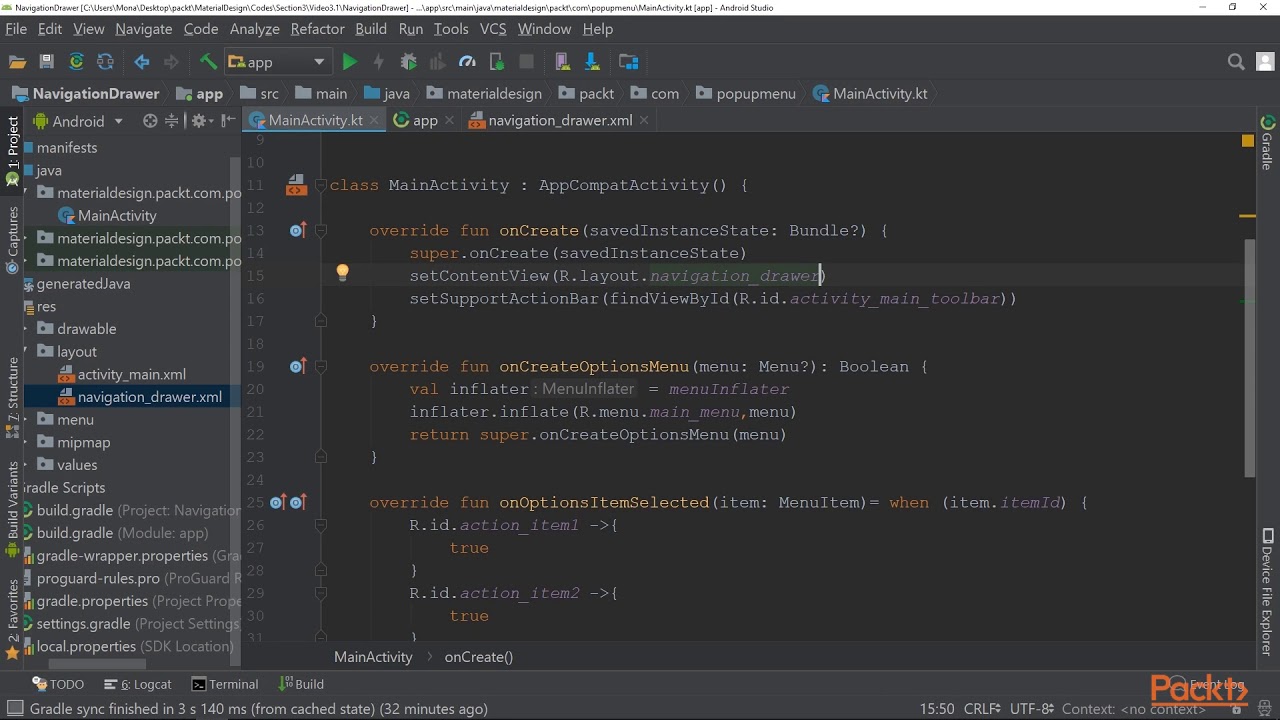Run the app with the green play icon

point(349,62)
